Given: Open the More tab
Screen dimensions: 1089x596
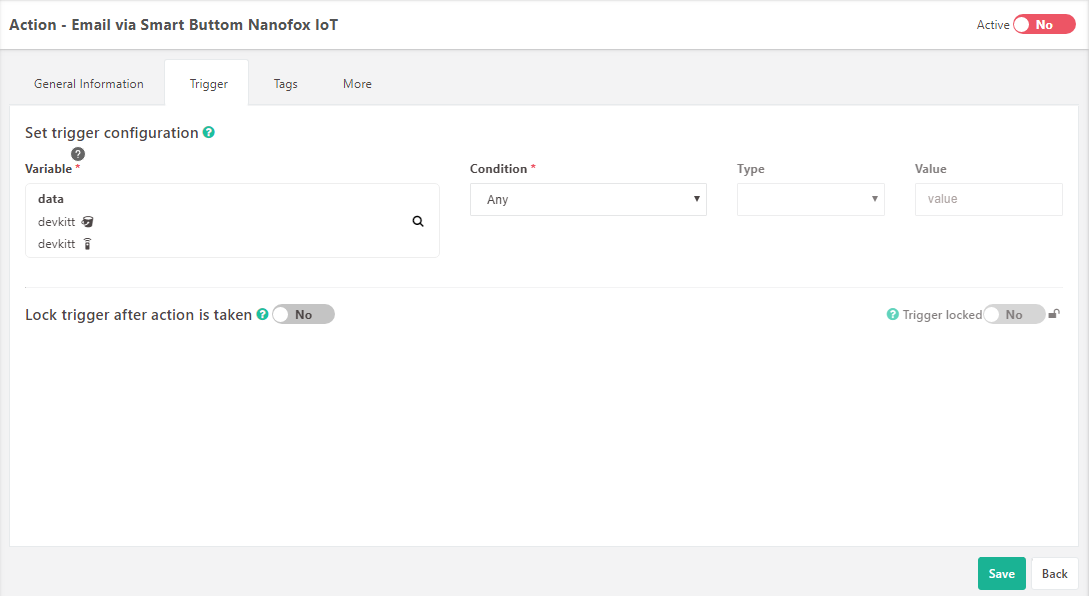Looking at the screenshot, I should (x=357, y=83).
